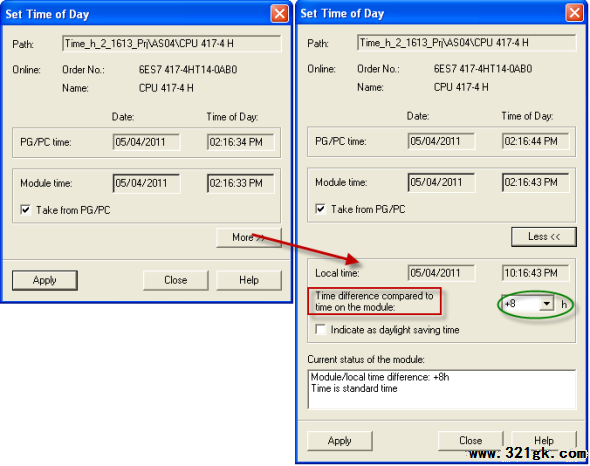Click Apply in the right dialog
The image size is (590, 466).
340,441
